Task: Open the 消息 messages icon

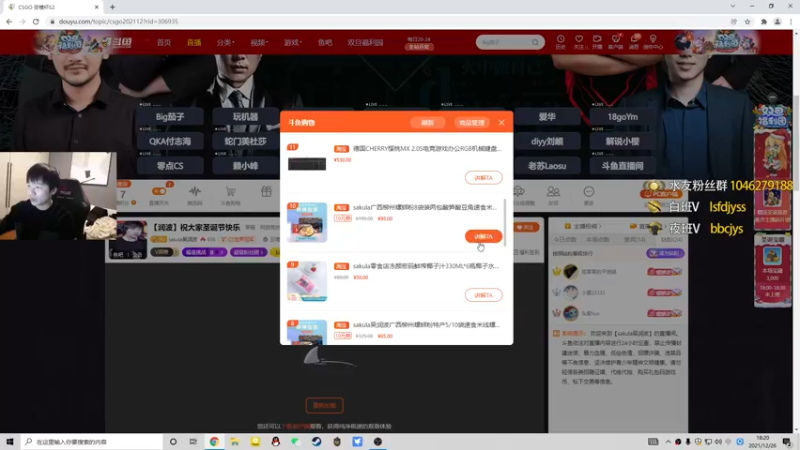Action: [634, 42]
